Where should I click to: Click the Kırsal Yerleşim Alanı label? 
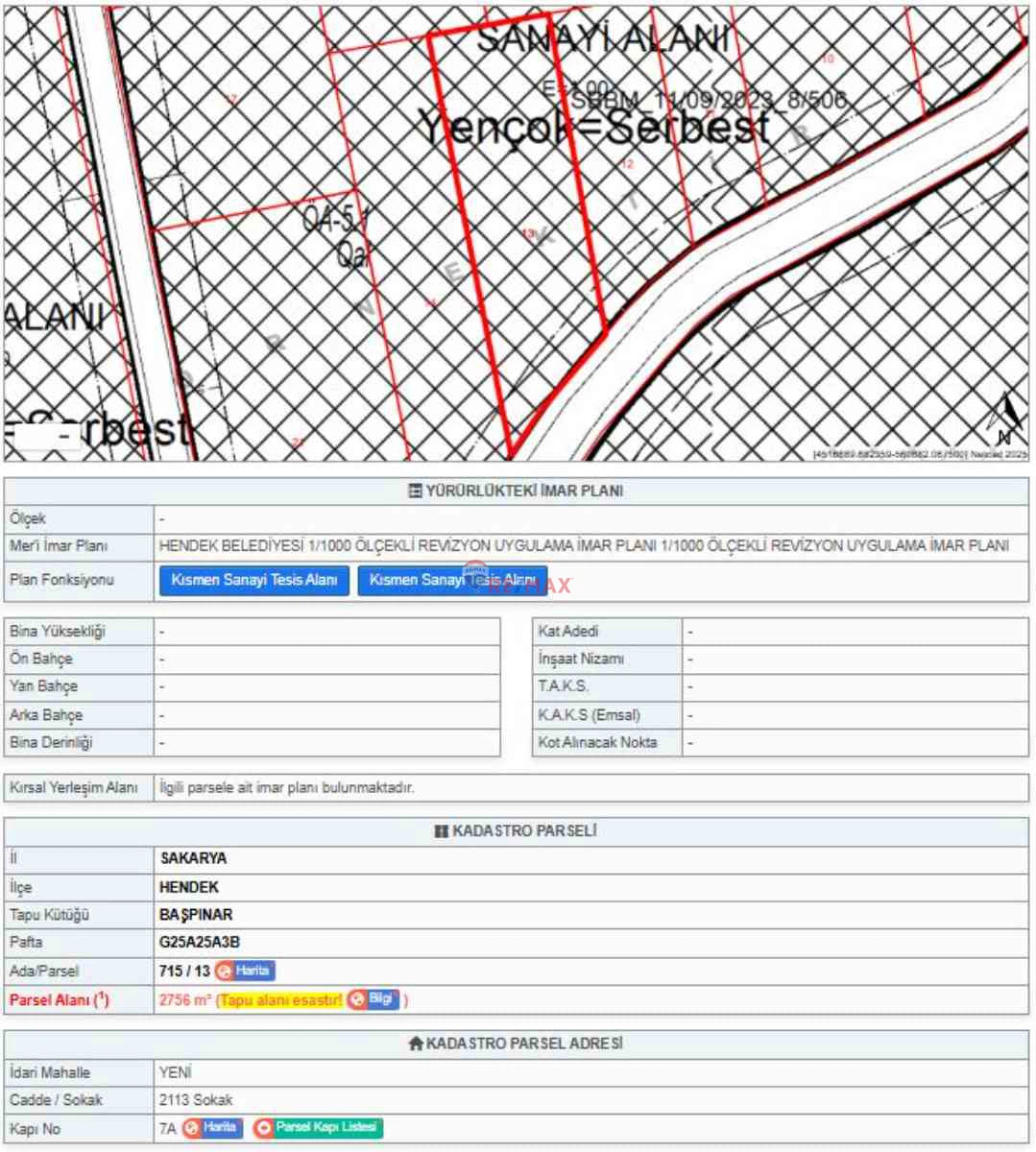point(74,787)
